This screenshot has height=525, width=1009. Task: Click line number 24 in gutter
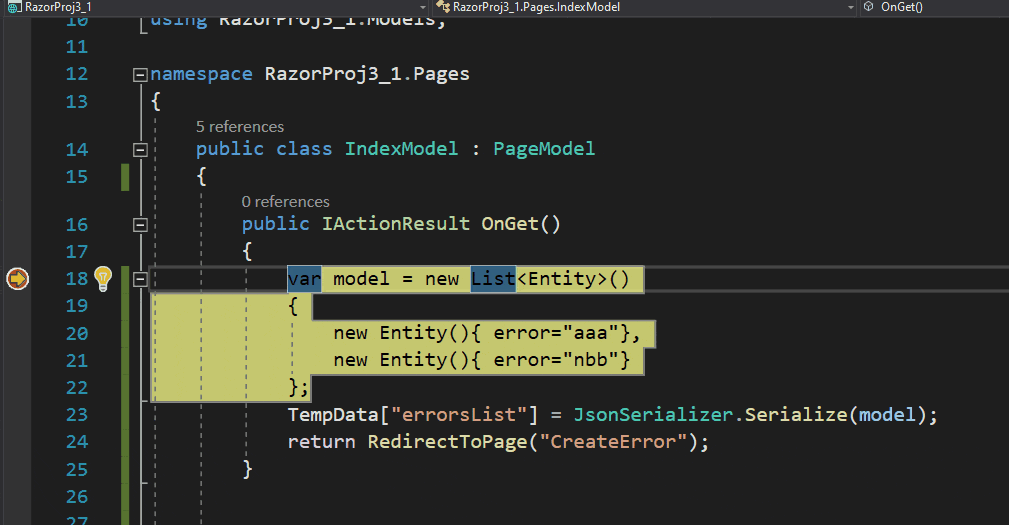click(x=77, y=442)
